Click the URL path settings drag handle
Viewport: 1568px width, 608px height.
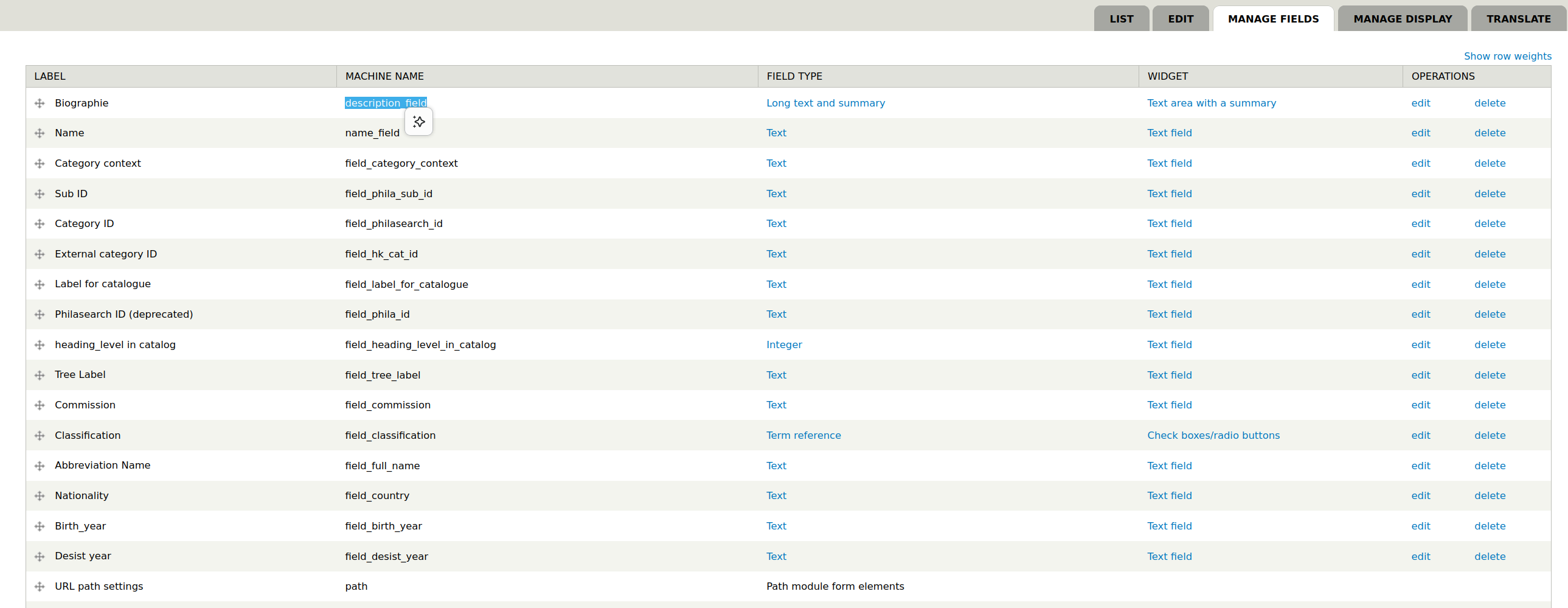coord(40,587)
